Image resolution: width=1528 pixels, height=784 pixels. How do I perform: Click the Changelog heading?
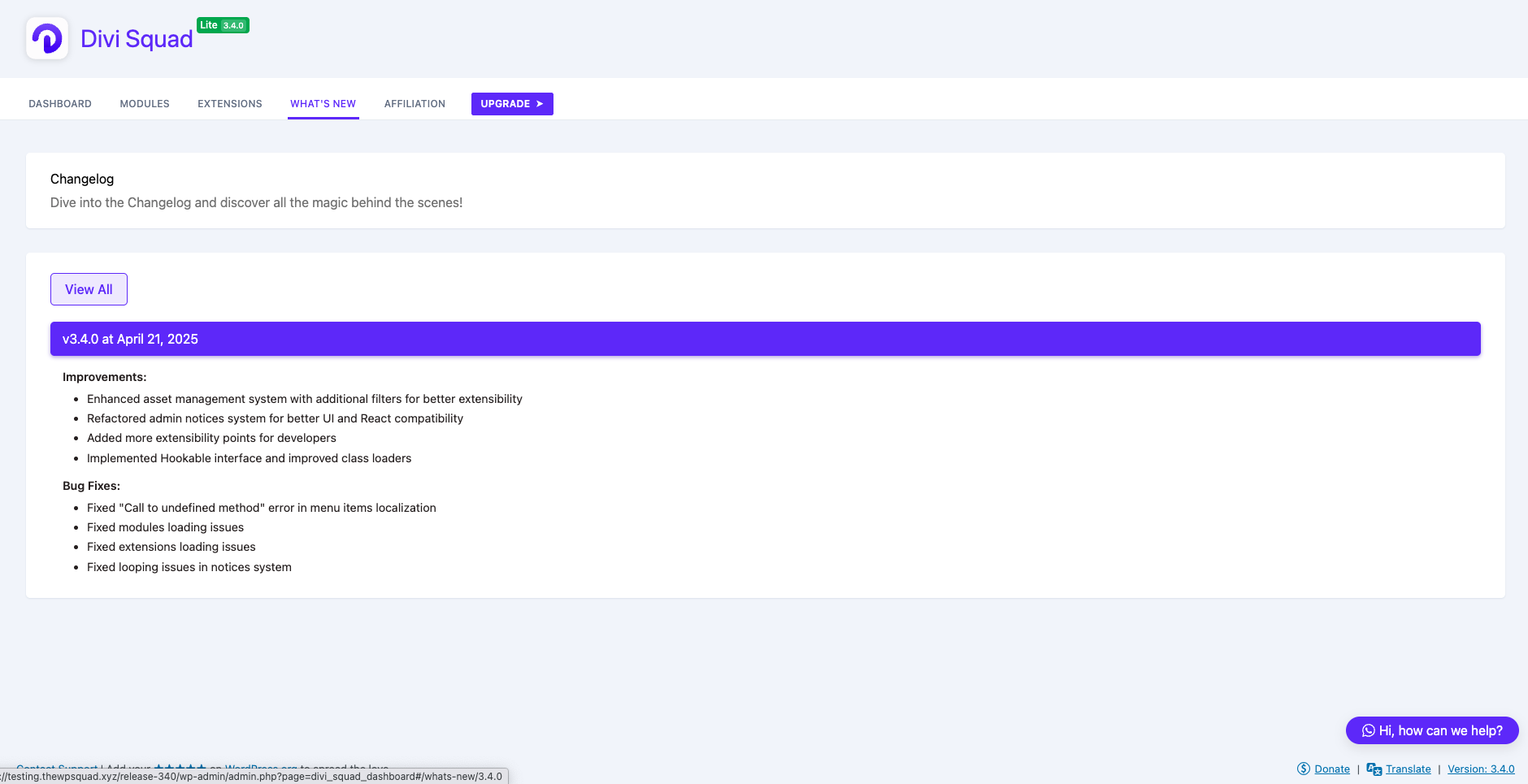[x=82, y=179]
